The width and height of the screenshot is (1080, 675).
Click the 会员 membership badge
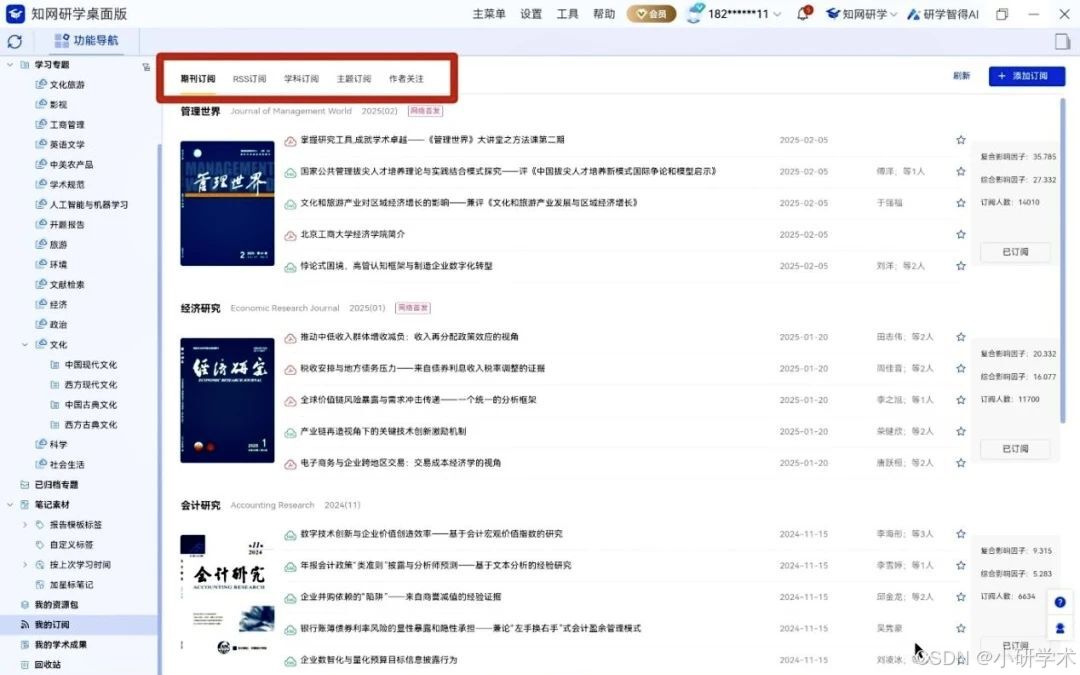[x=651, y=14]
